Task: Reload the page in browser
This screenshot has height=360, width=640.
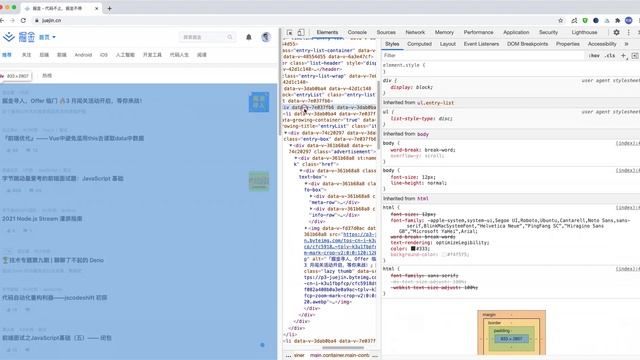Action: click(23, 20)
